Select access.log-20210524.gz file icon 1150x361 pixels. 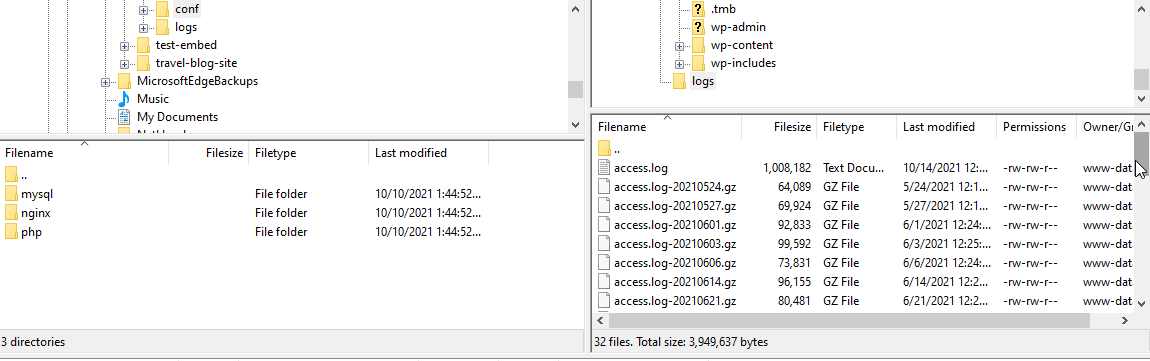tap(604, 186)
